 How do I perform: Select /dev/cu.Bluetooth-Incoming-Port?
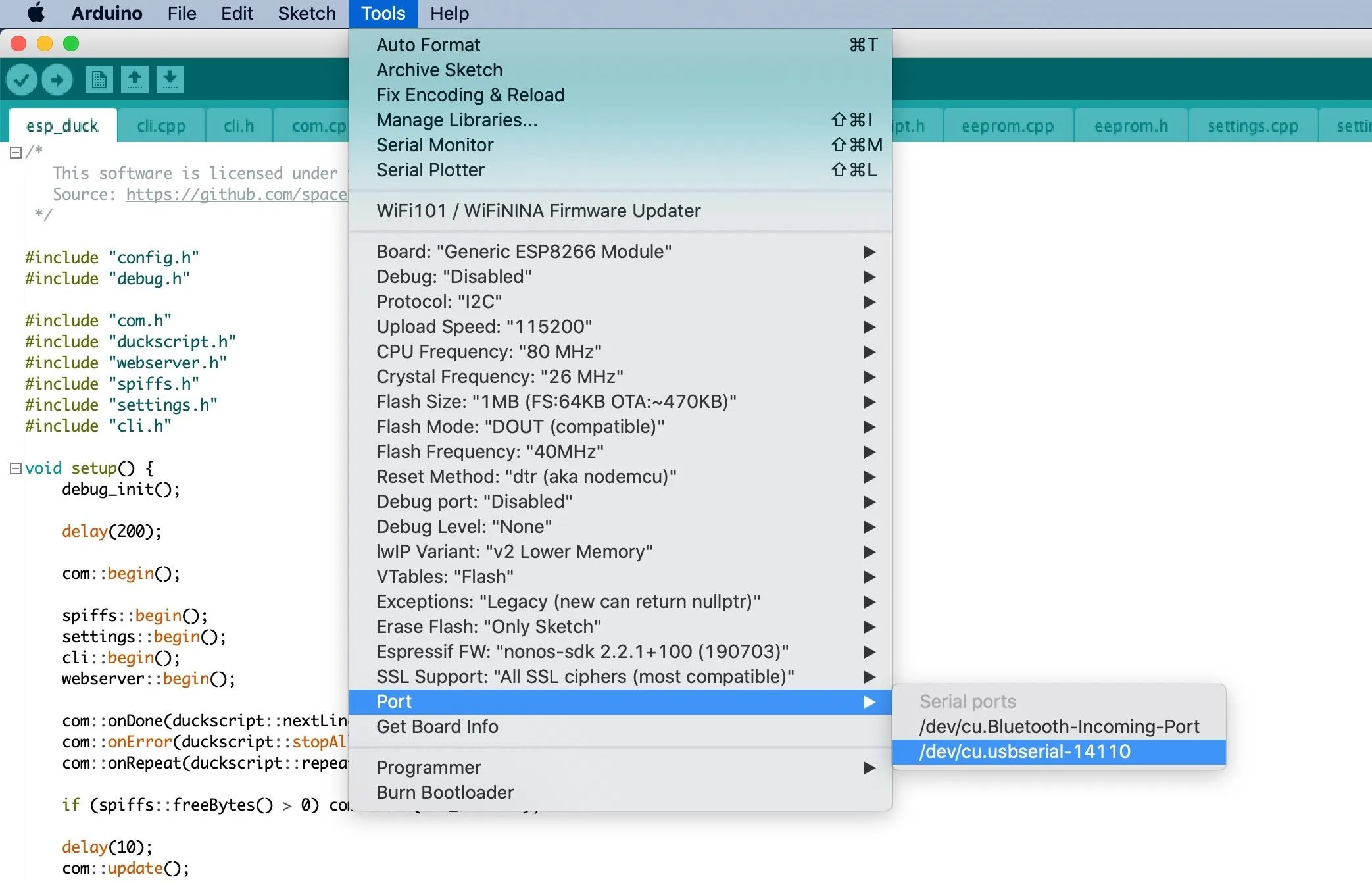tap(1059, 727)
